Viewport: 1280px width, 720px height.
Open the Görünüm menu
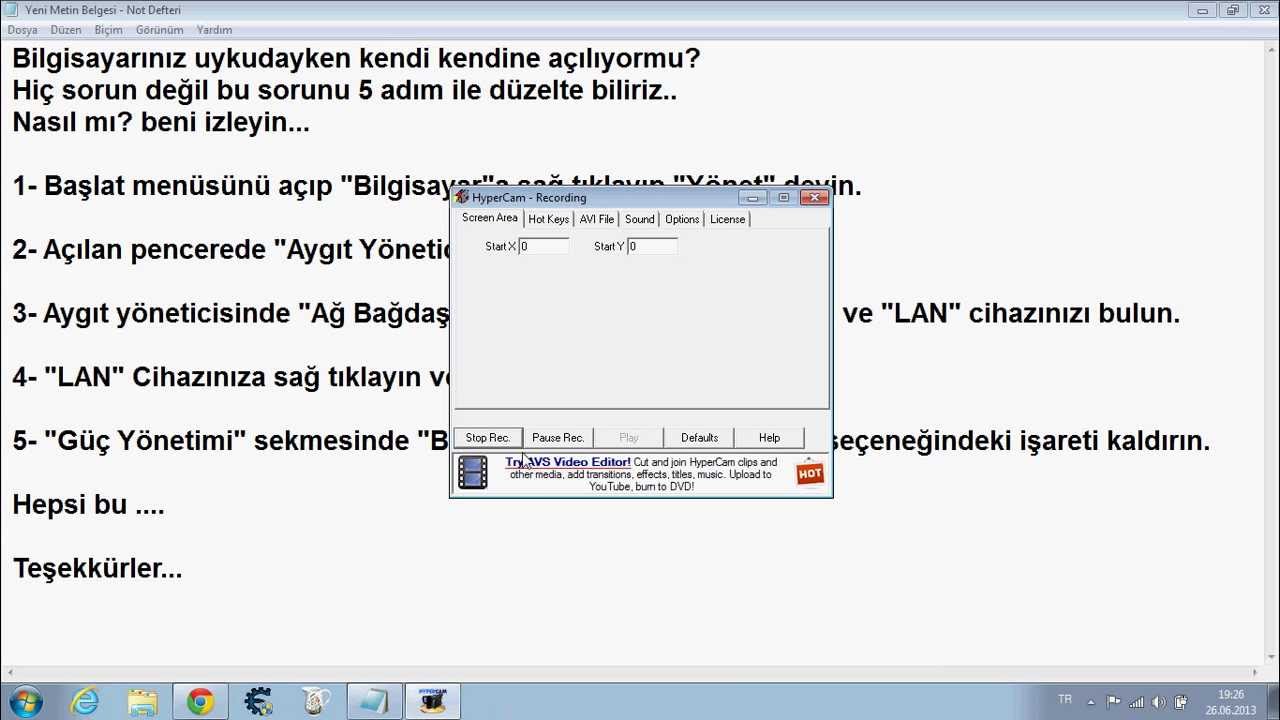(159, 30)
